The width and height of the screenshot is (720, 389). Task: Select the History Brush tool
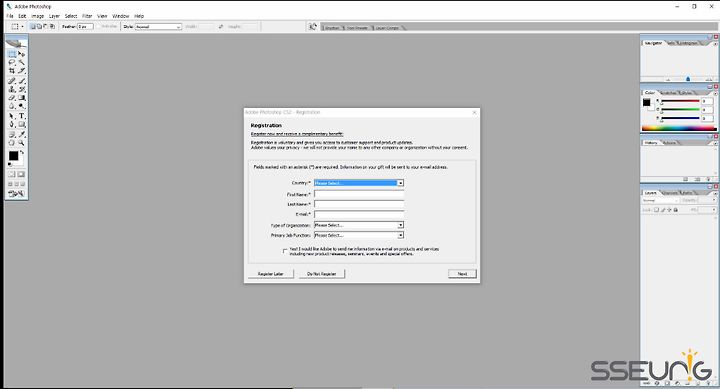click(x=22, y=89)
